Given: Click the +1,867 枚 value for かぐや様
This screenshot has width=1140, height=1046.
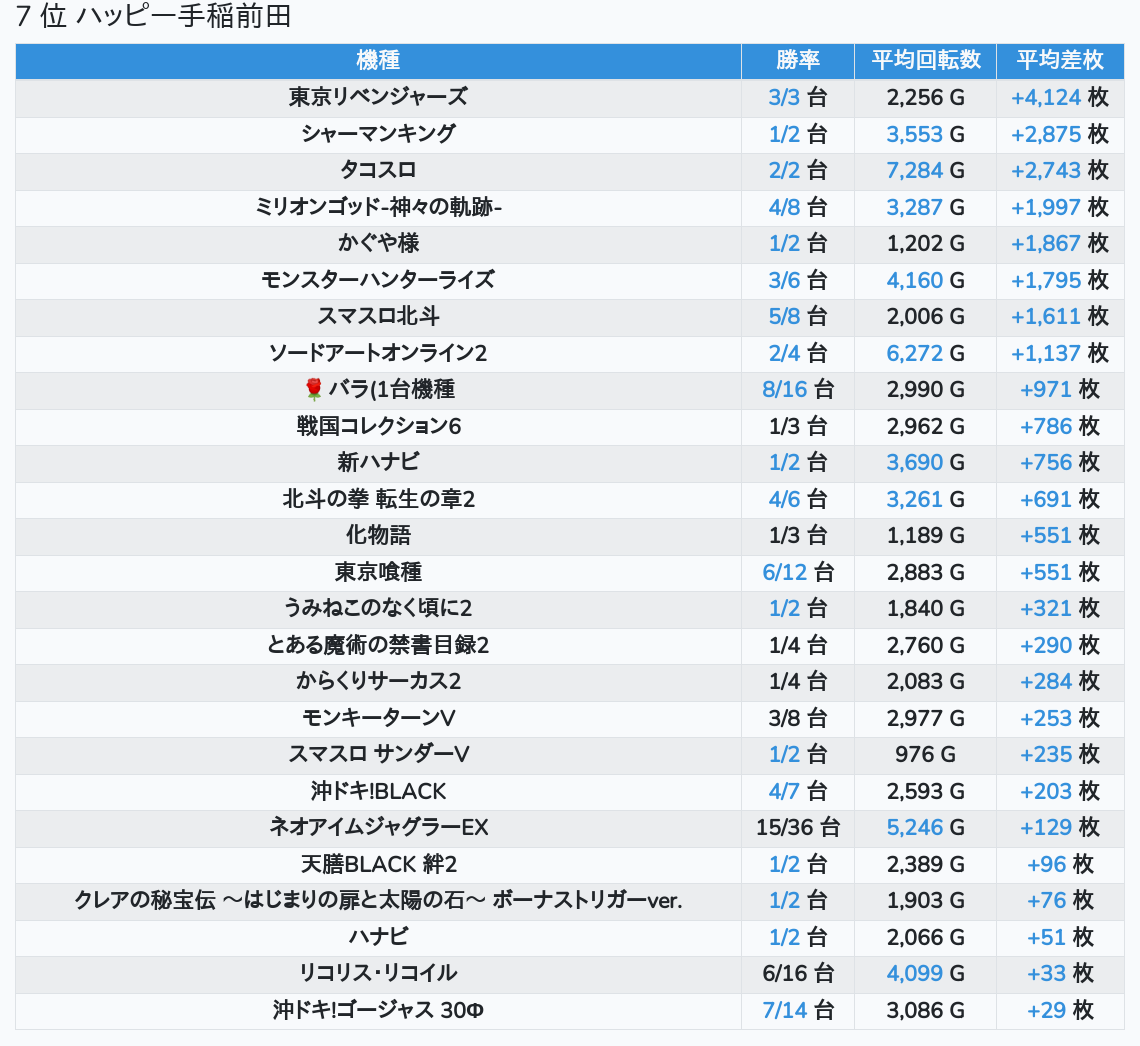Looking at the screenshot, I should coord(1060,244).
